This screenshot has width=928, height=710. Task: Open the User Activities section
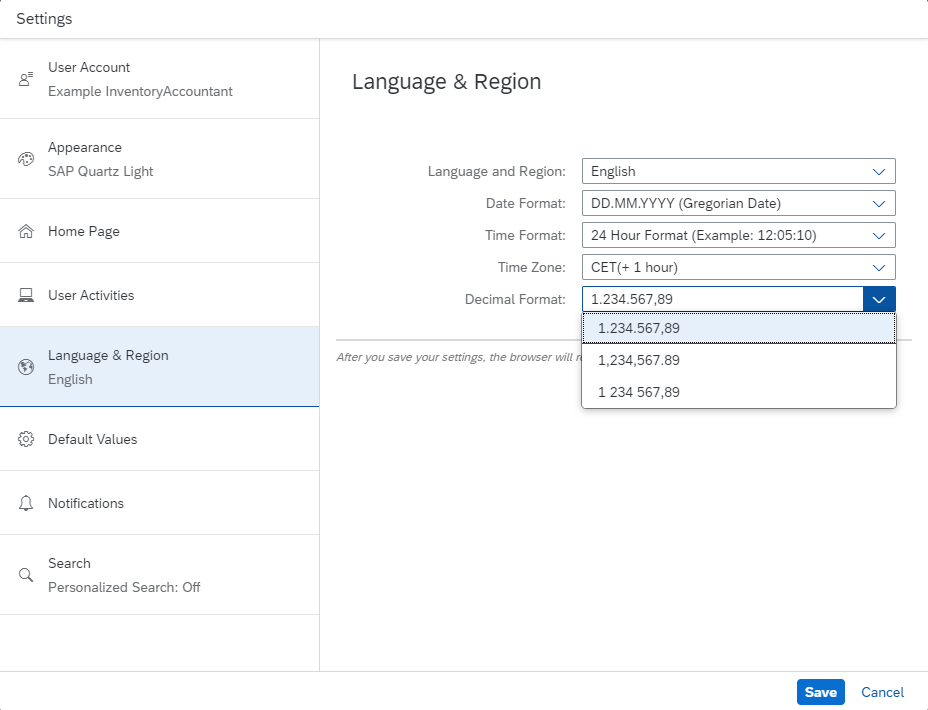160,295
